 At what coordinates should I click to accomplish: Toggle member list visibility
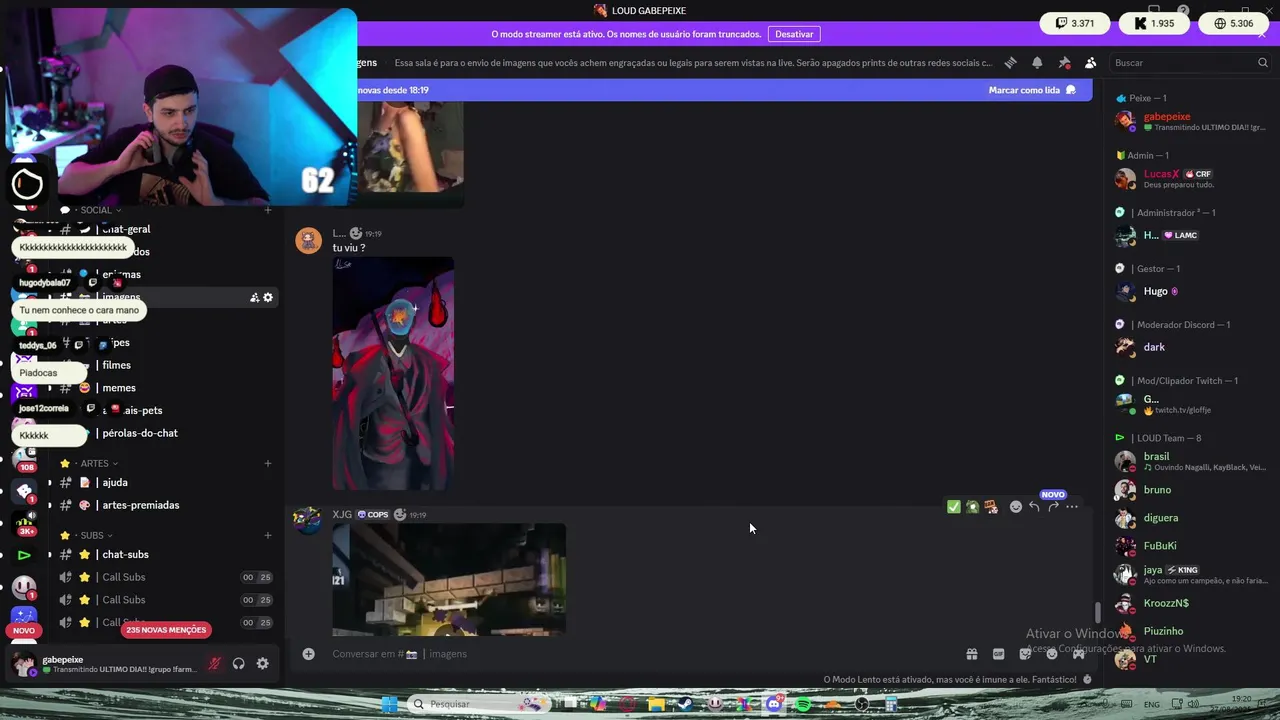point(1091,62)
